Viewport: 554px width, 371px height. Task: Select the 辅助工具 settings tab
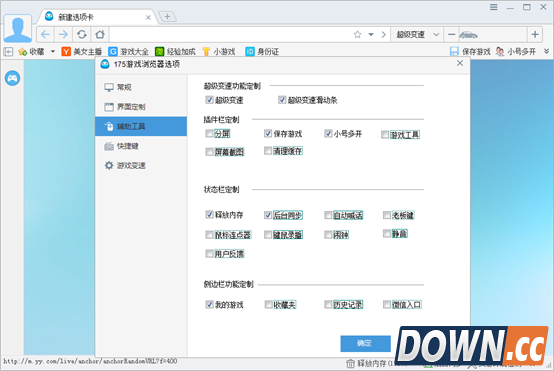[x=141, y=126]
